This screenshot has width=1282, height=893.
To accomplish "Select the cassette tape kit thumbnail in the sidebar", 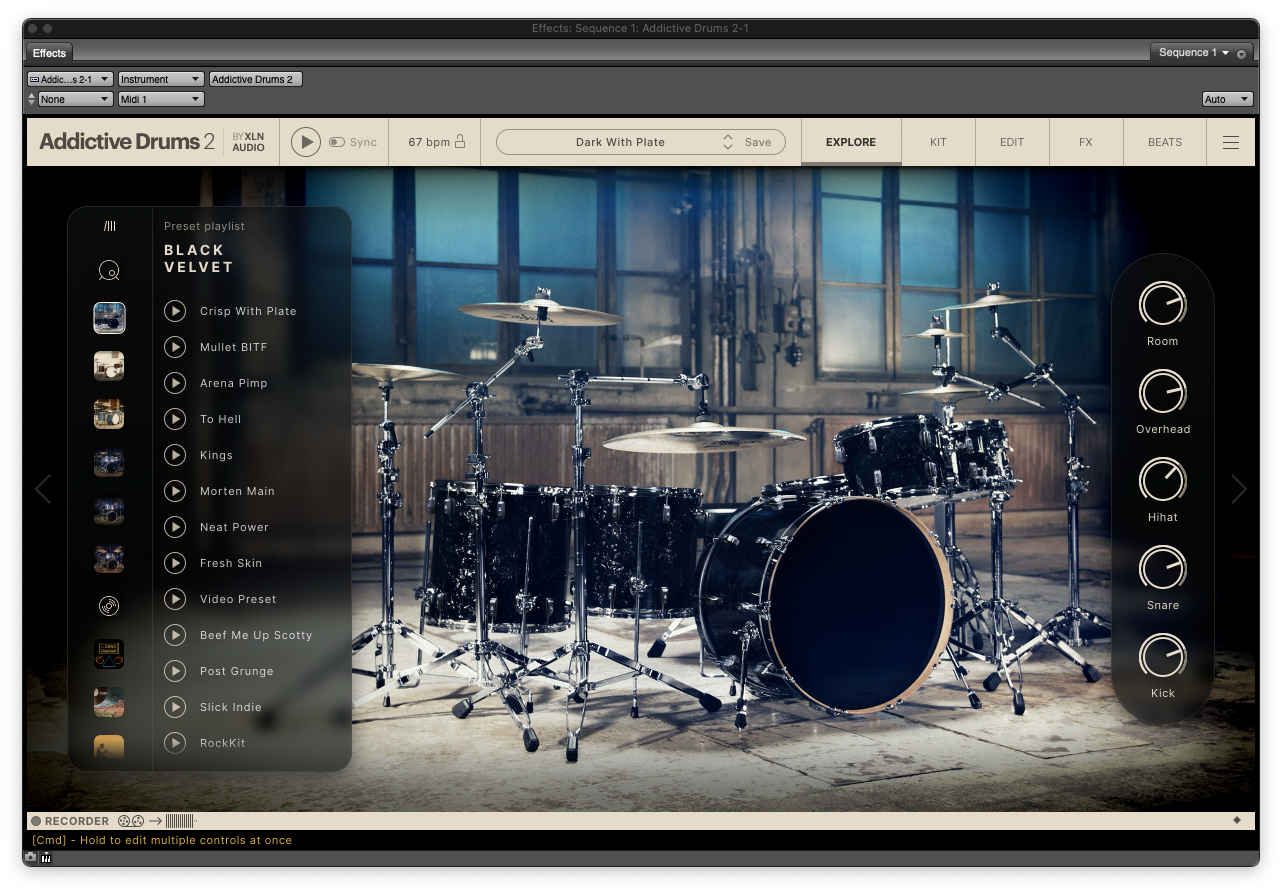I will click(x=109, y=654).
